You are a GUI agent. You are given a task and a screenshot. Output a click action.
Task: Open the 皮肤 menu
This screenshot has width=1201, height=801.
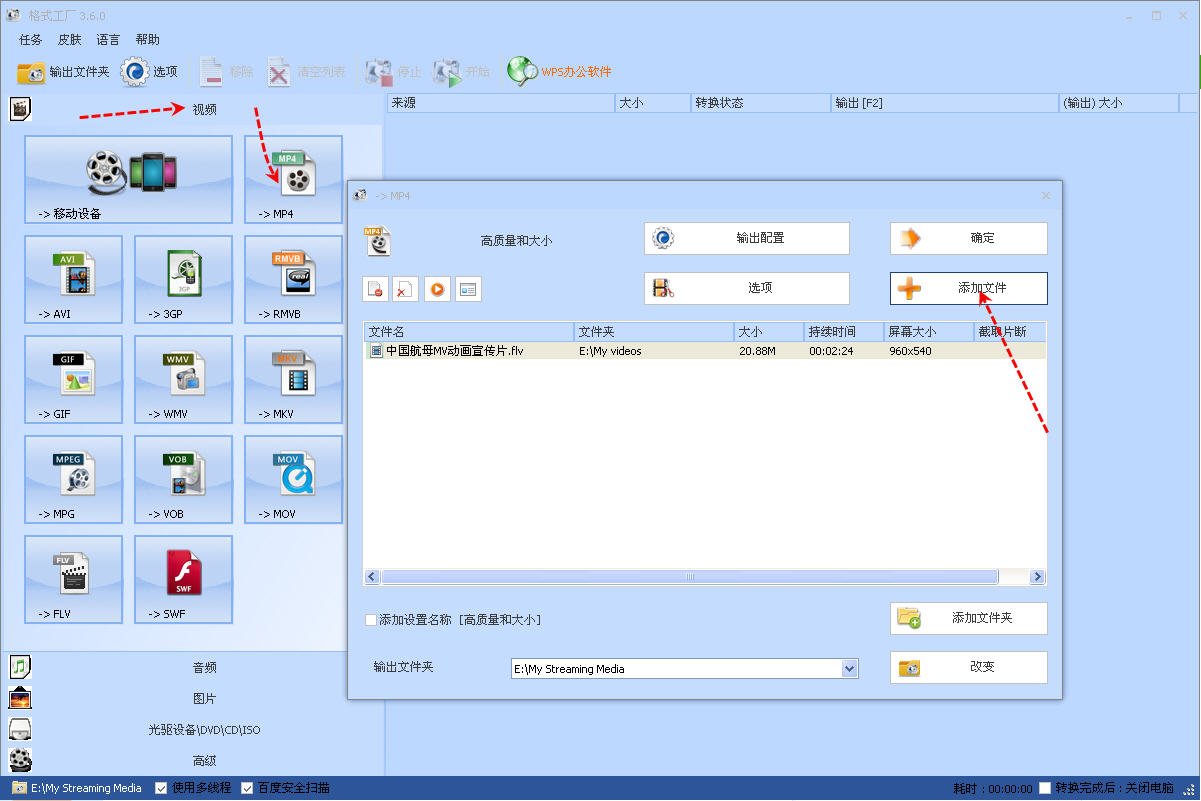(x=69, y=40)
